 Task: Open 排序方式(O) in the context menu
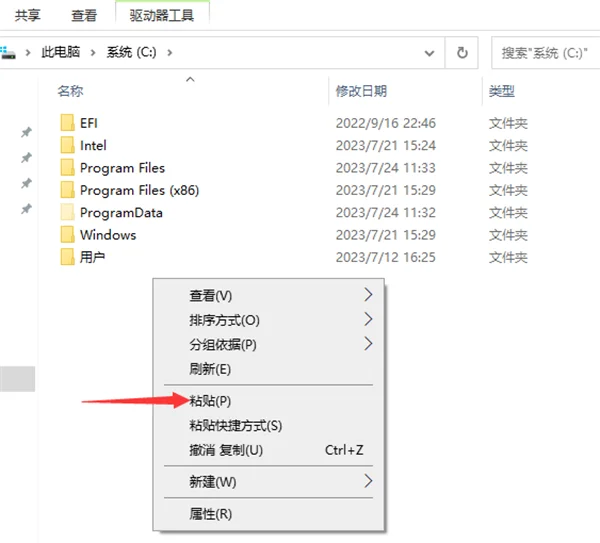click(269, 320)
